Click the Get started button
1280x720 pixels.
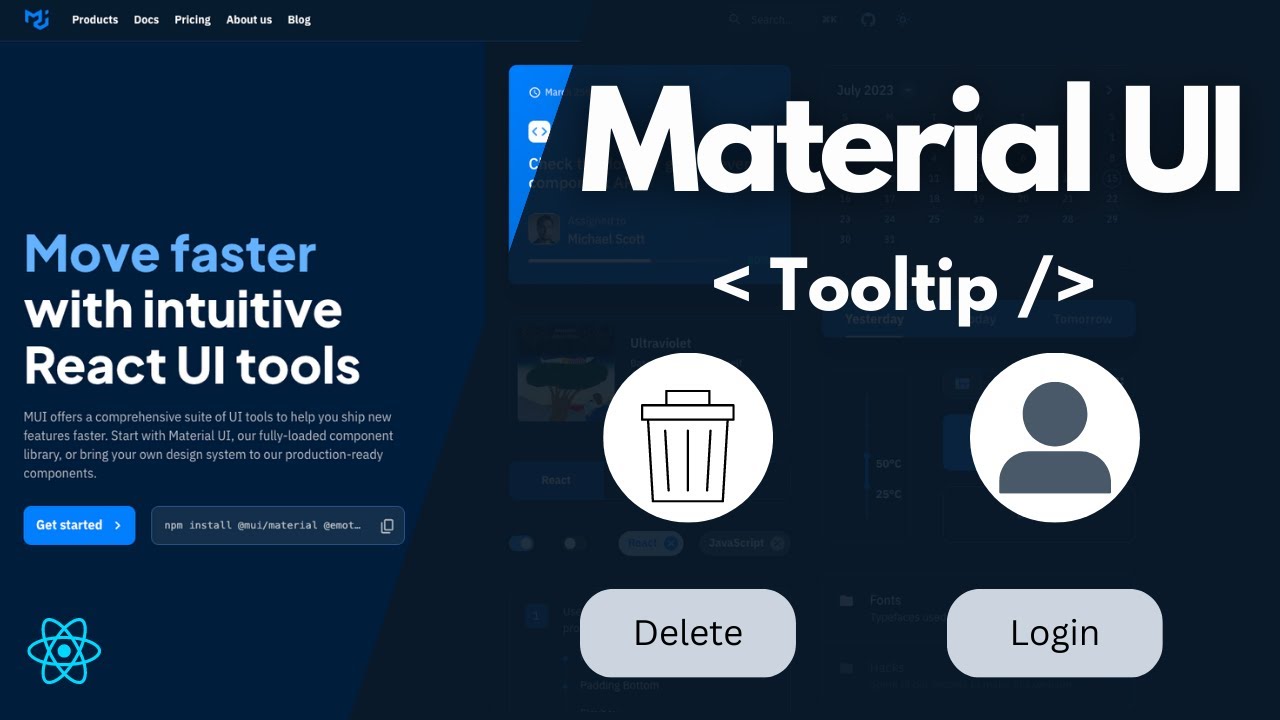[x=79, y=525]
